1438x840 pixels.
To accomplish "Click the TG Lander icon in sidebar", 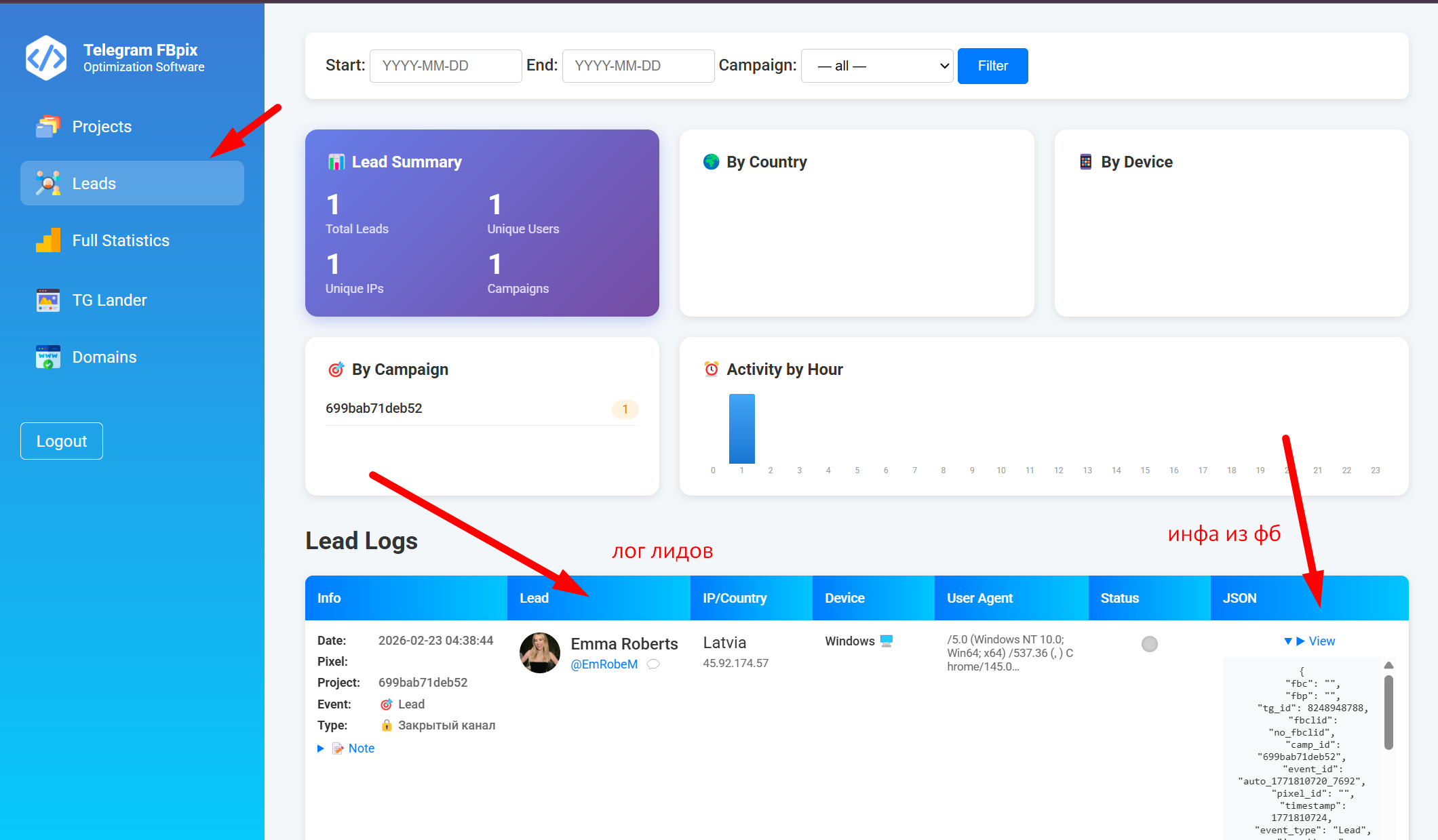I will (x=48, y=300).
